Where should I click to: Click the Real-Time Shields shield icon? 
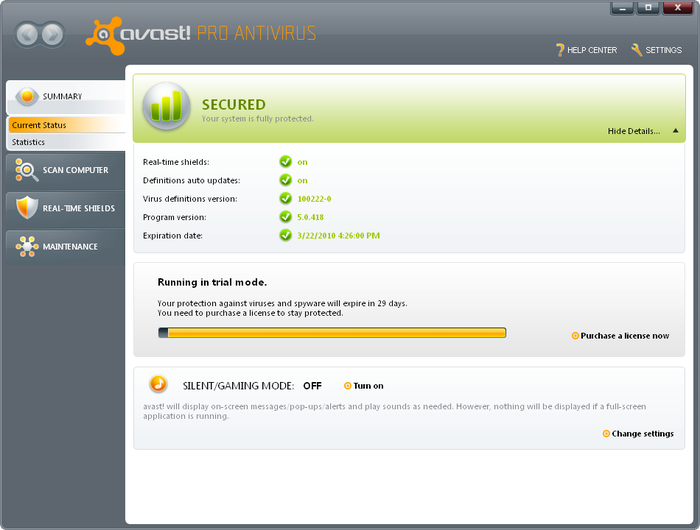(27, 208)
